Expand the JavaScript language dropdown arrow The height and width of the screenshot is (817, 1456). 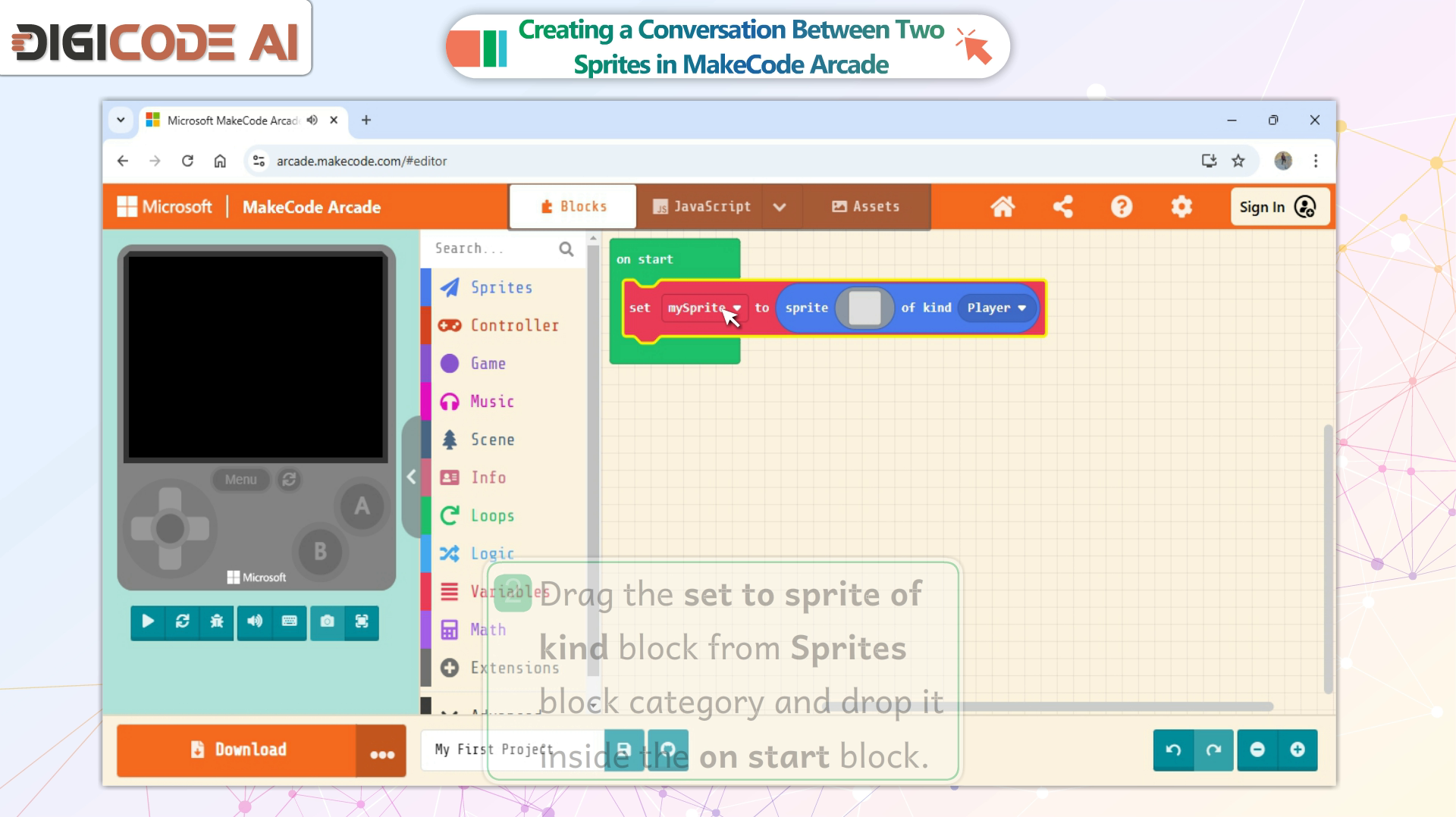coord(780,206)
